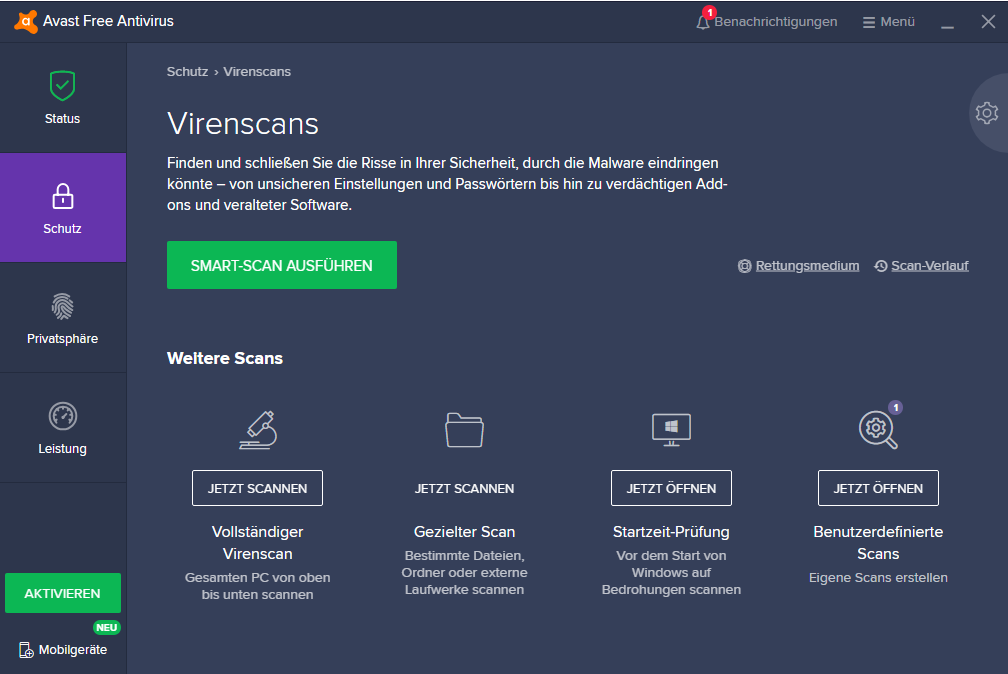This screenshot has height=674, width=1008.
Task: Click the notification bell icon
Action: 703,22
